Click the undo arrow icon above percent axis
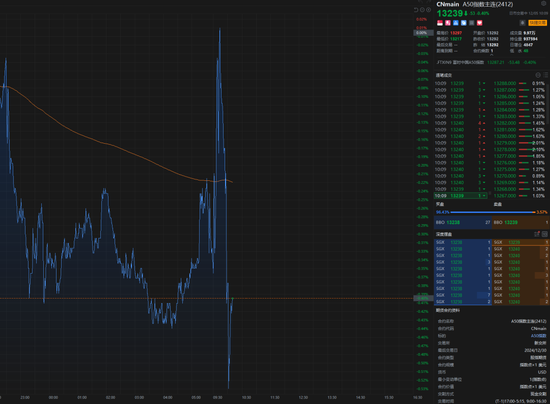550x404 pixels. coord(416,10)
